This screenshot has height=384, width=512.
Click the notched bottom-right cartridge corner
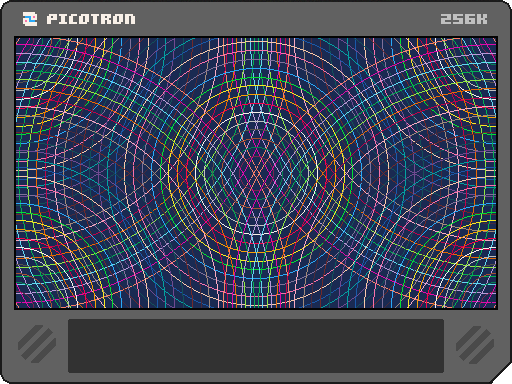pos(502,374)
